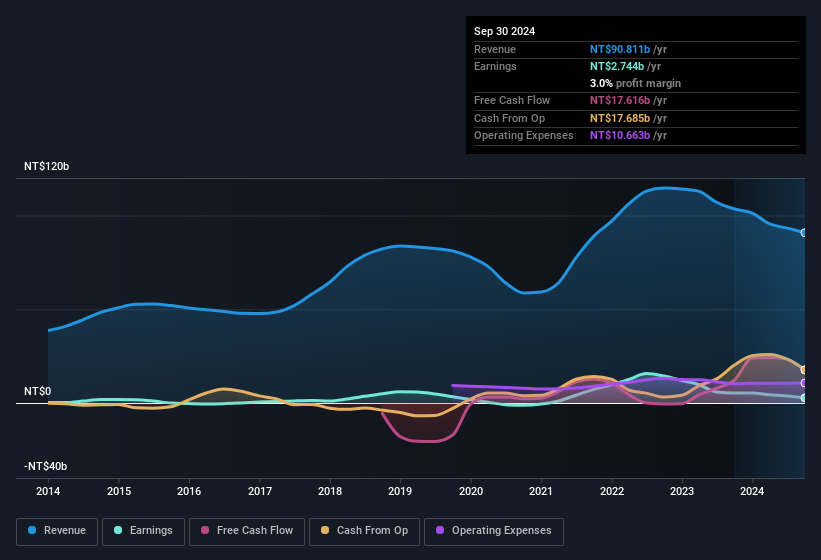Click the pink Free Cash Flow dot

coord(206,530)
